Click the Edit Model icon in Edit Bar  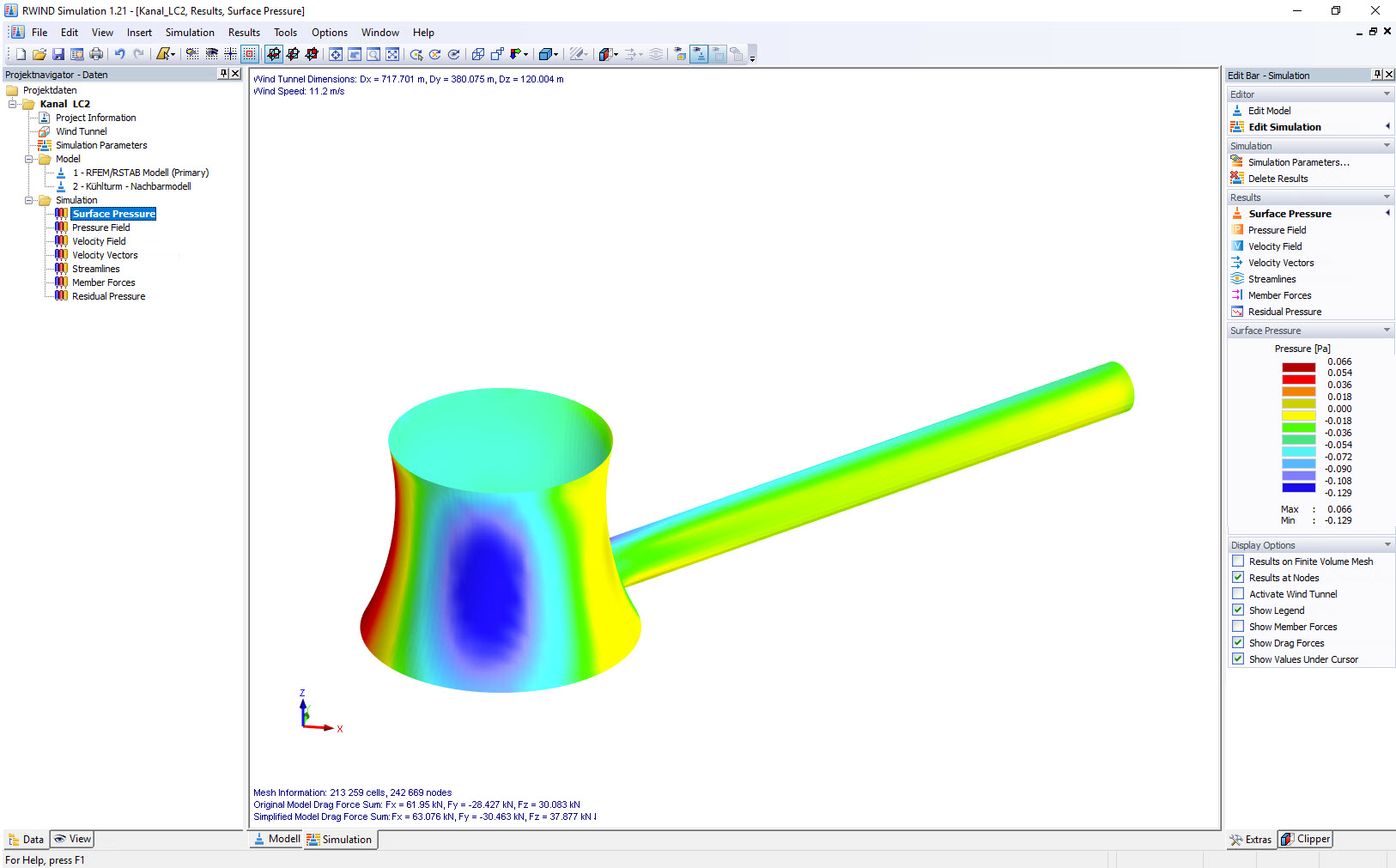click(1237, 111)
